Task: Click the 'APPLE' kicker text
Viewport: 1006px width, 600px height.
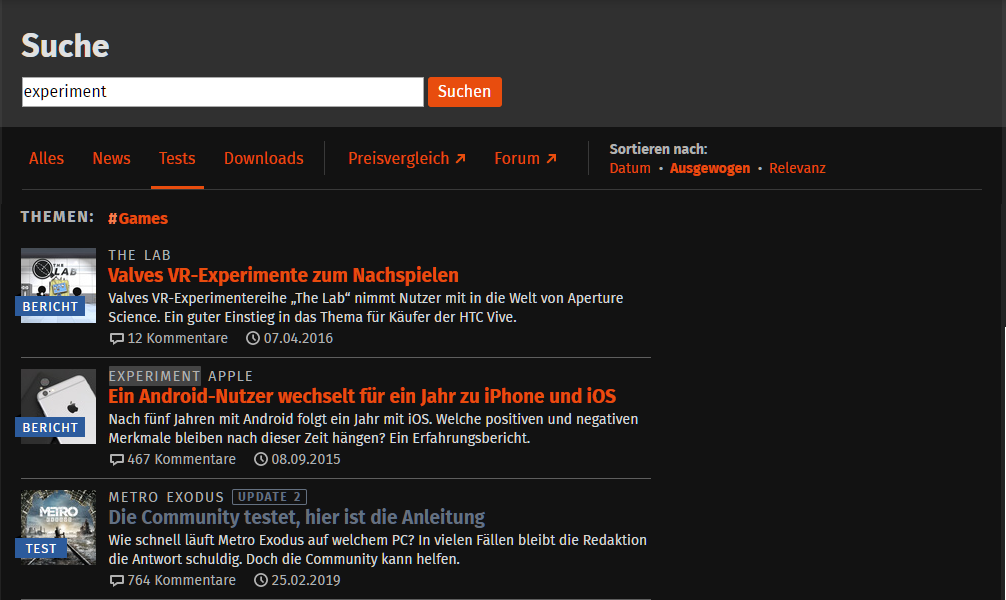Action: pos(230,376)
